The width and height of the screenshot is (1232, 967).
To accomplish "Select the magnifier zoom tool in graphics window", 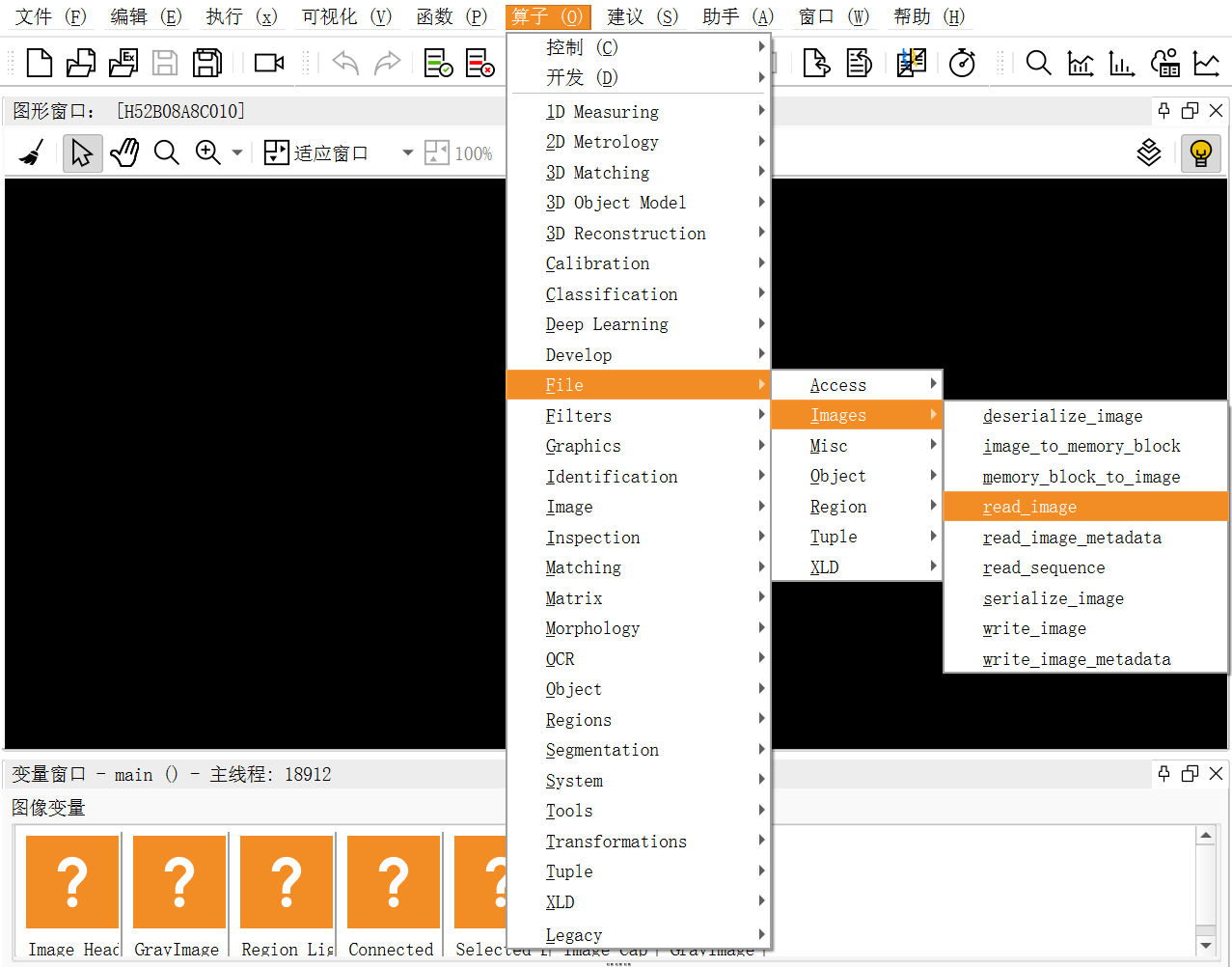I will pos(167,152).
